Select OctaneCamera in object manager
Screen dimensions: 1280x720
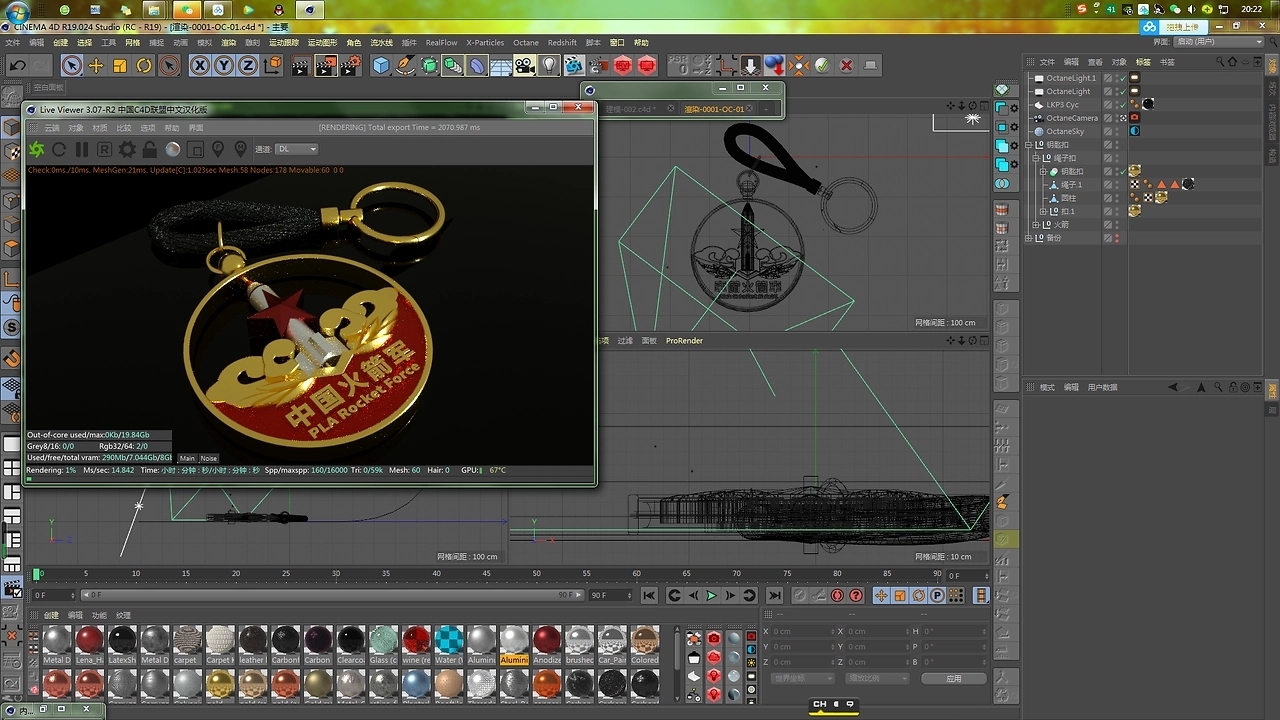tap(1071, 118)
